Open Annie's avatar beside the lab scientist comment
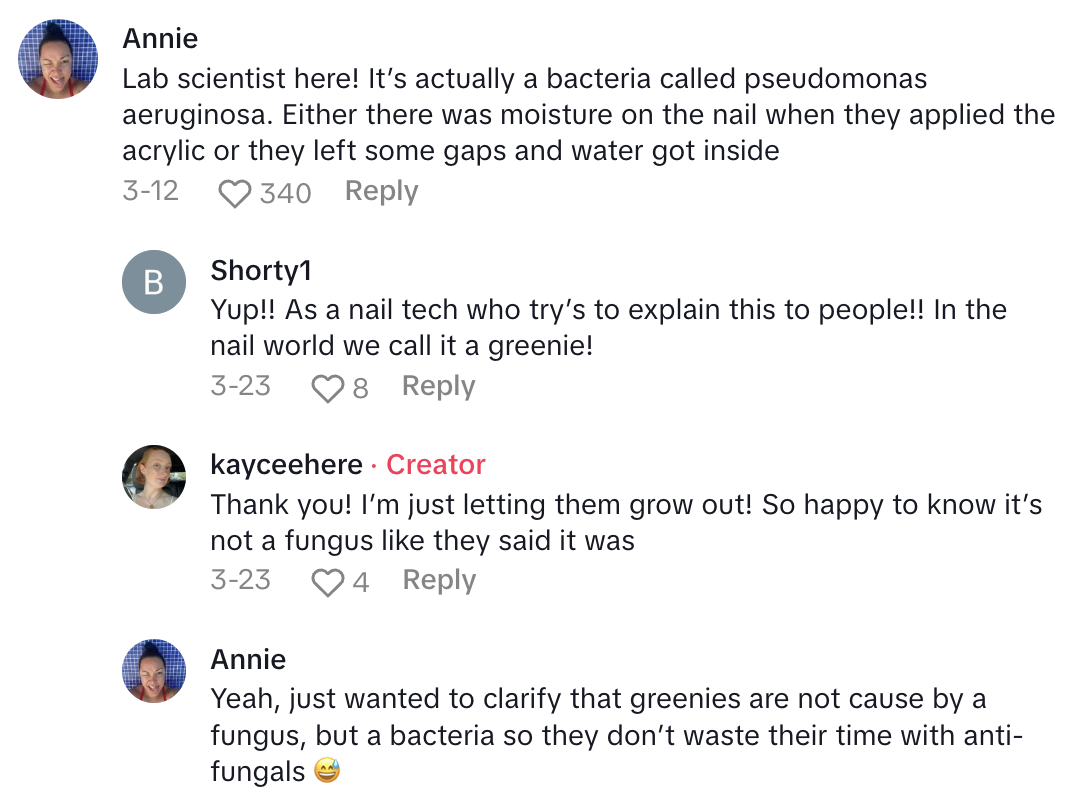 coord(58,59)
